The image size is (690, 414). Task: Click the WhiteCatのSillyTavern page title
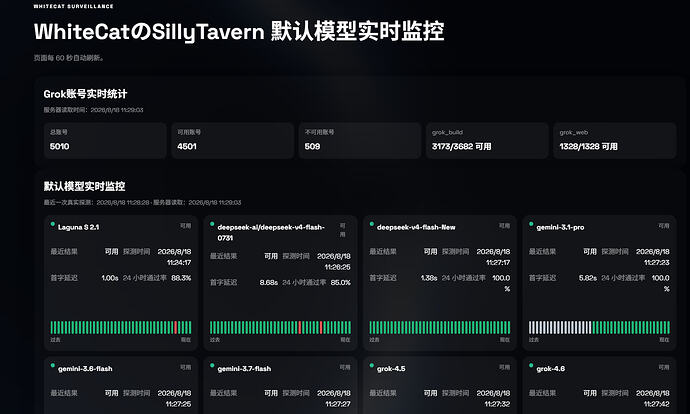[239, 32]
